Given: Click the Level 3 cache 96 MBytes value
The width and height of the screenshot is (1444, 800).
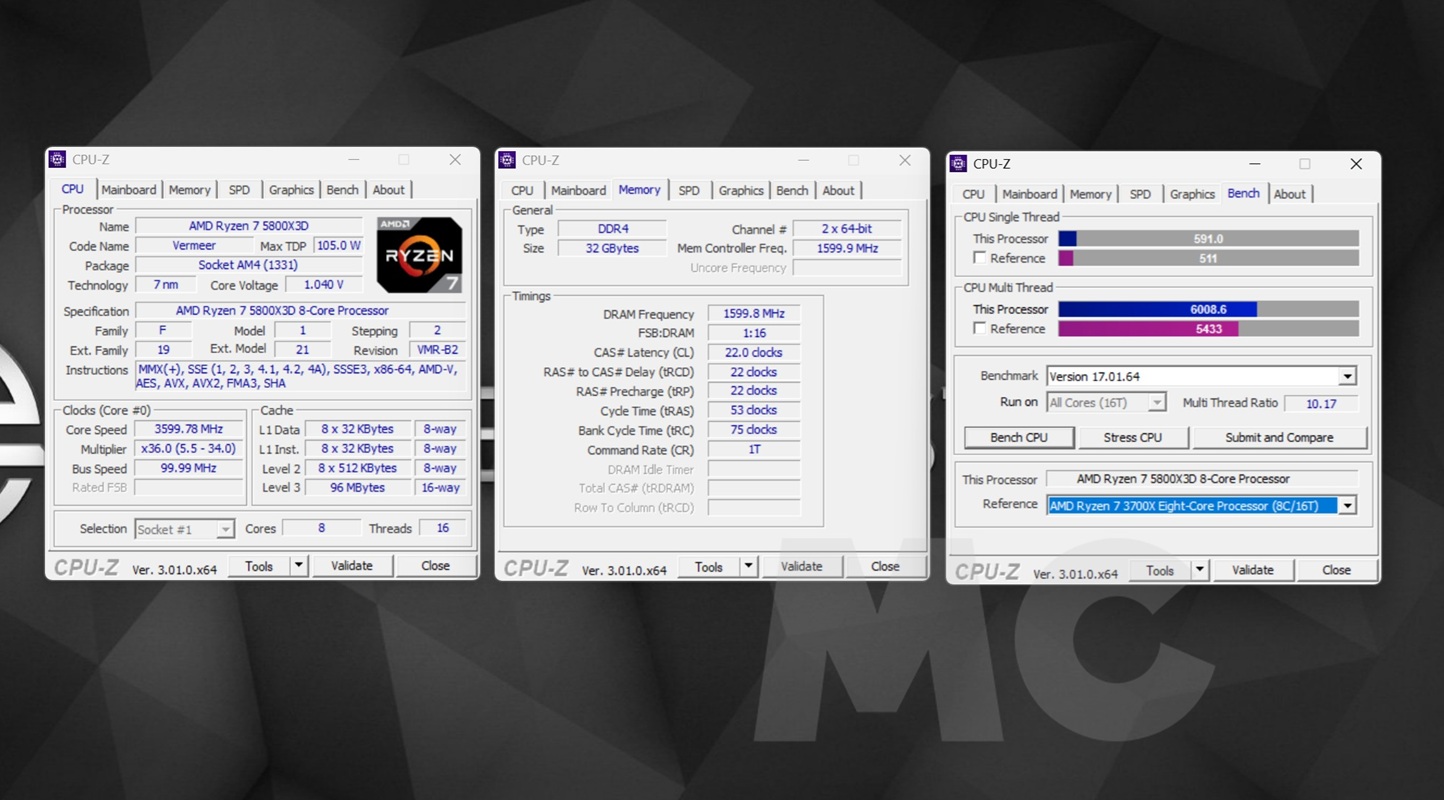Looking at the screenshot, I should click(x=357, y=488).
